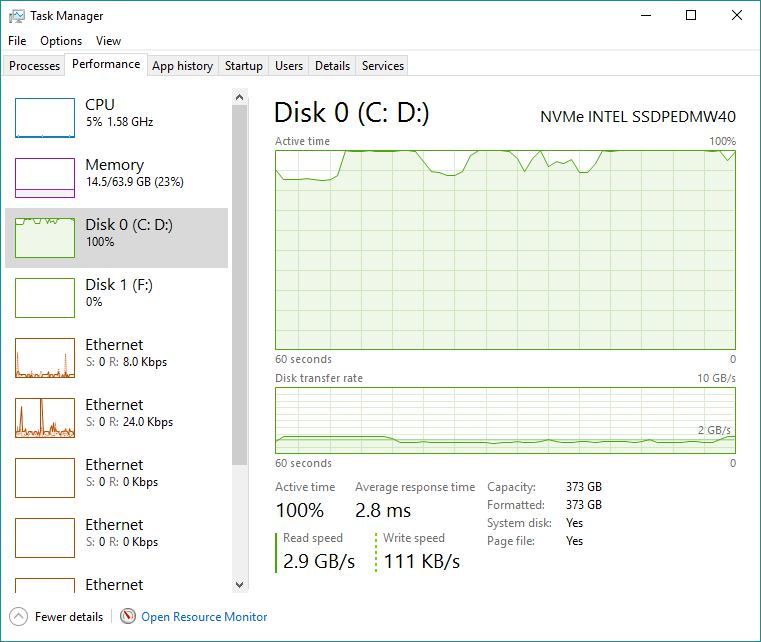Select the CPU usage mini graph
Image resolution: width=761 pixels, height=642 pixels.
pyautogui.click(x=45, y=118)
